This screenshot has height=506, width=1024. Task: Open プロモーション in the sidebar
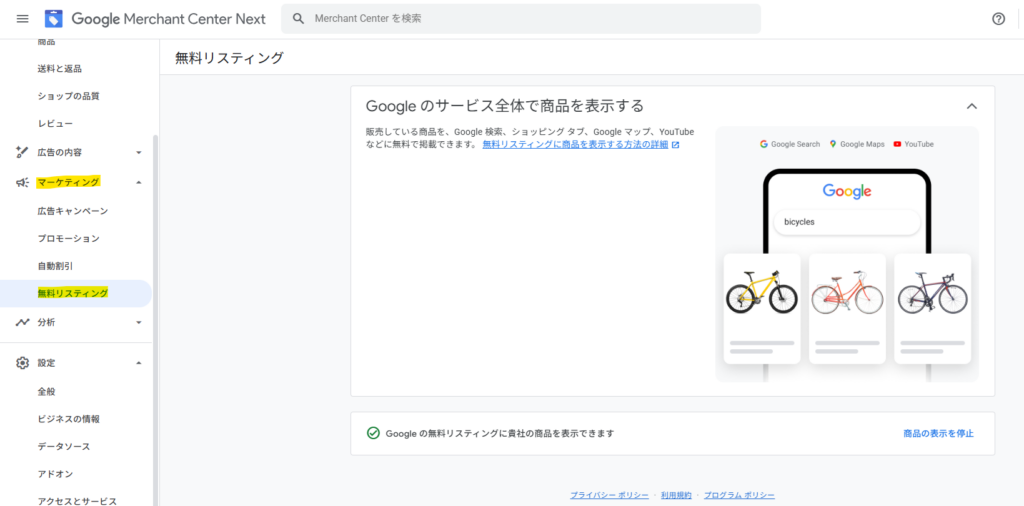pyautogui.click(x=69, y=238)
